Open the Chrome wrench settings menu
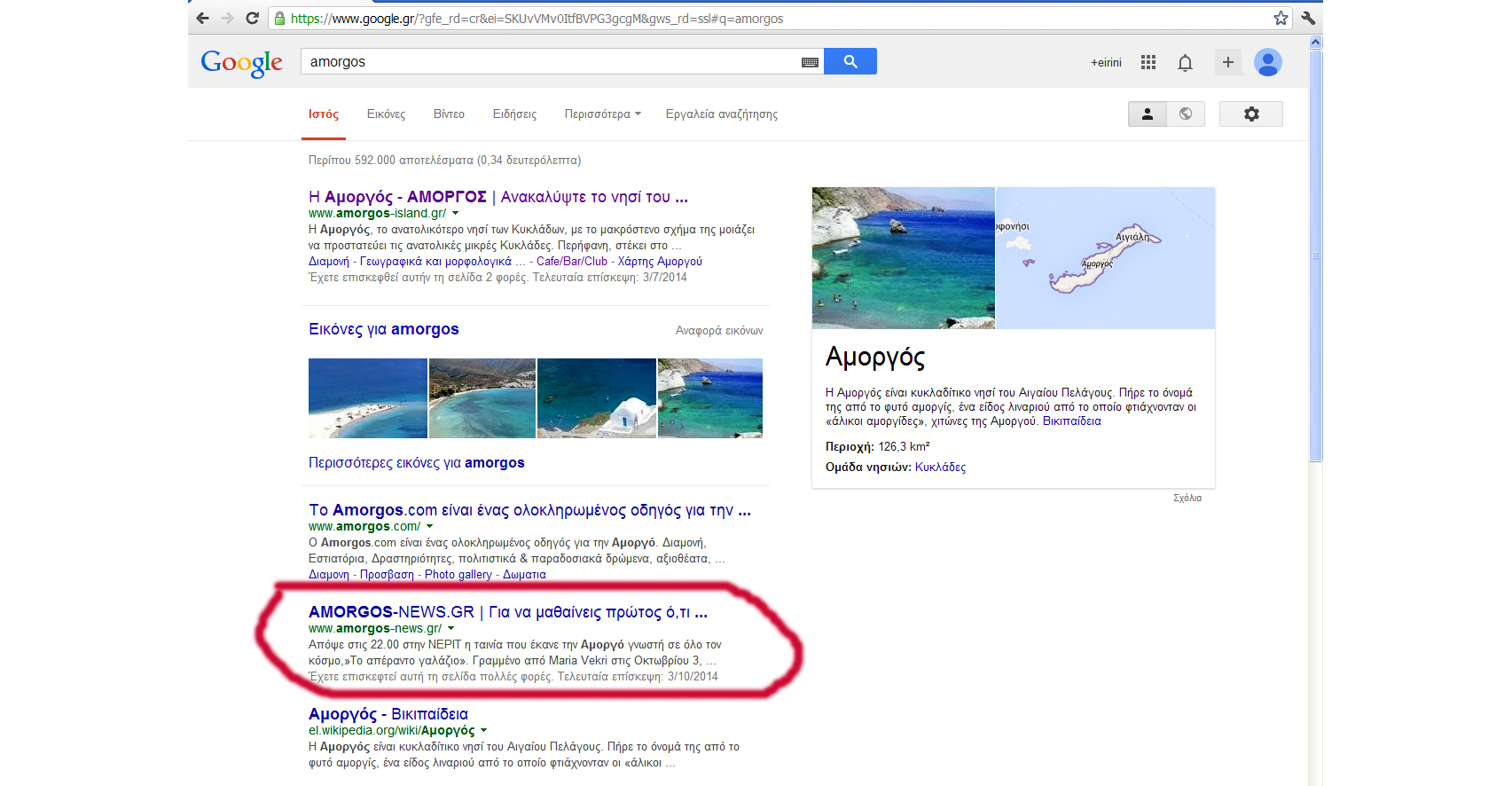Viewport: 1512px width, 786px height. click(x=1308, y=18)
